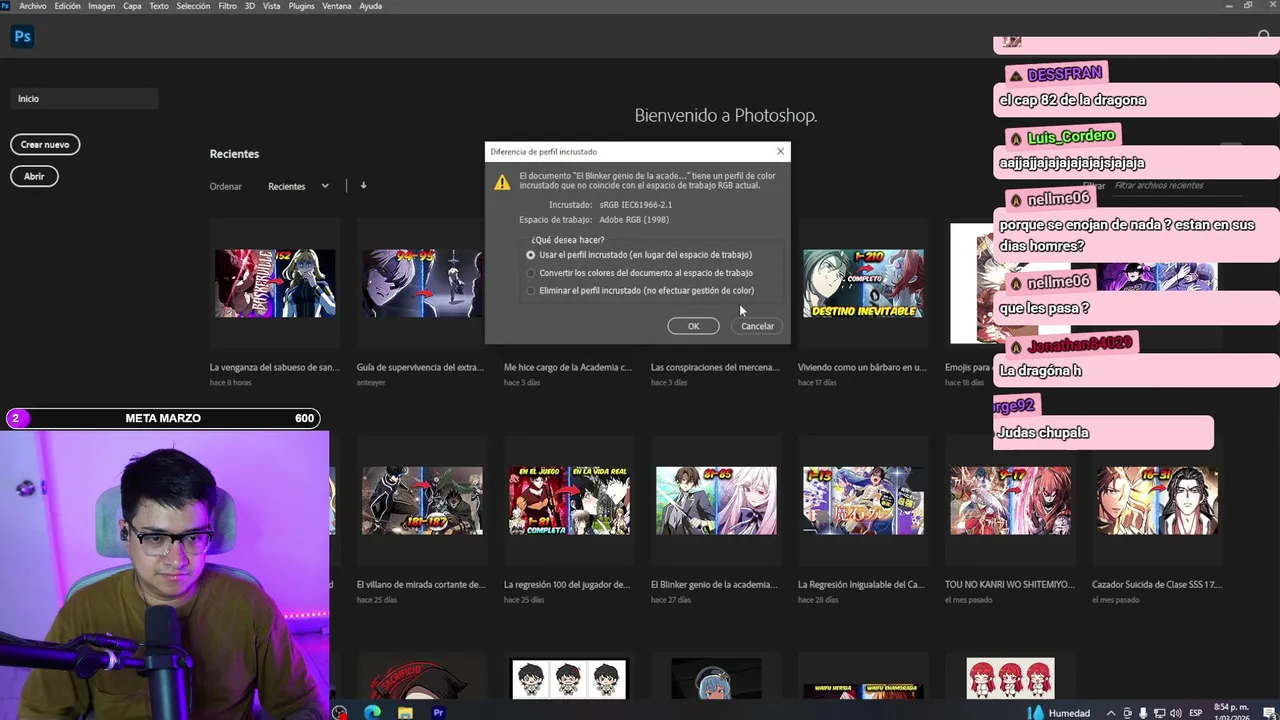The image size is (1280, 720).
Task: Open the Plugins menu
Action: 301,6
